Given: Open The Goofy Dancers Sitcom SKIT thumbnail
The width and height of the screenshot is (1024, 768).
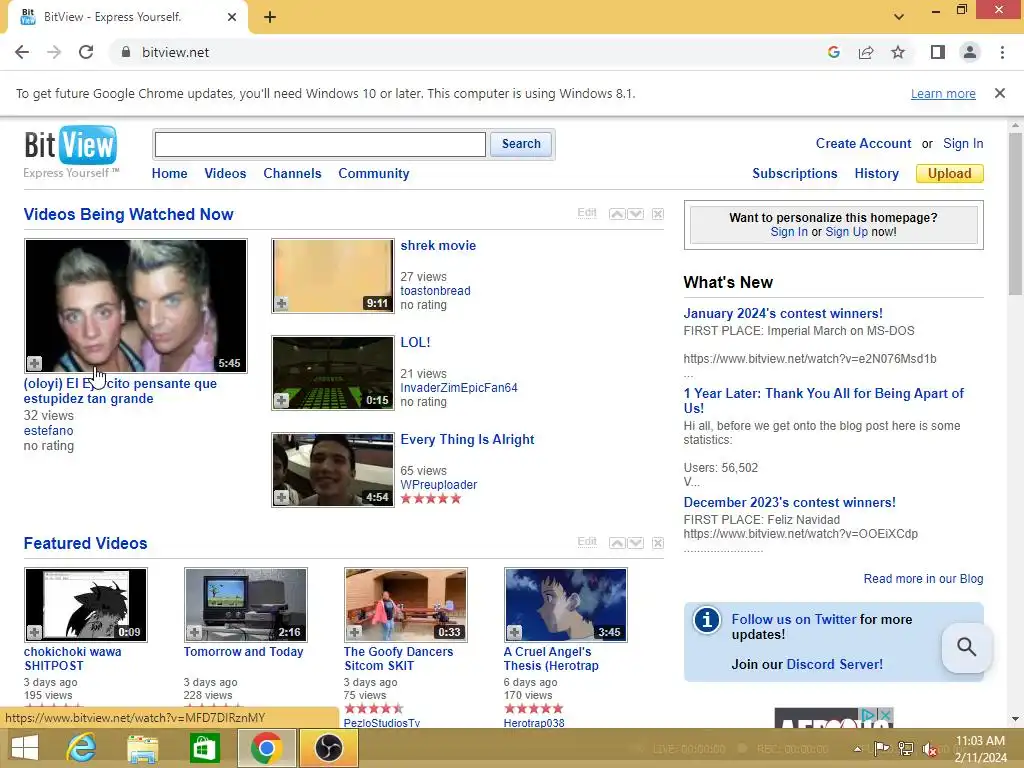Looking at the screenshot, I should (x=406, y=605).
